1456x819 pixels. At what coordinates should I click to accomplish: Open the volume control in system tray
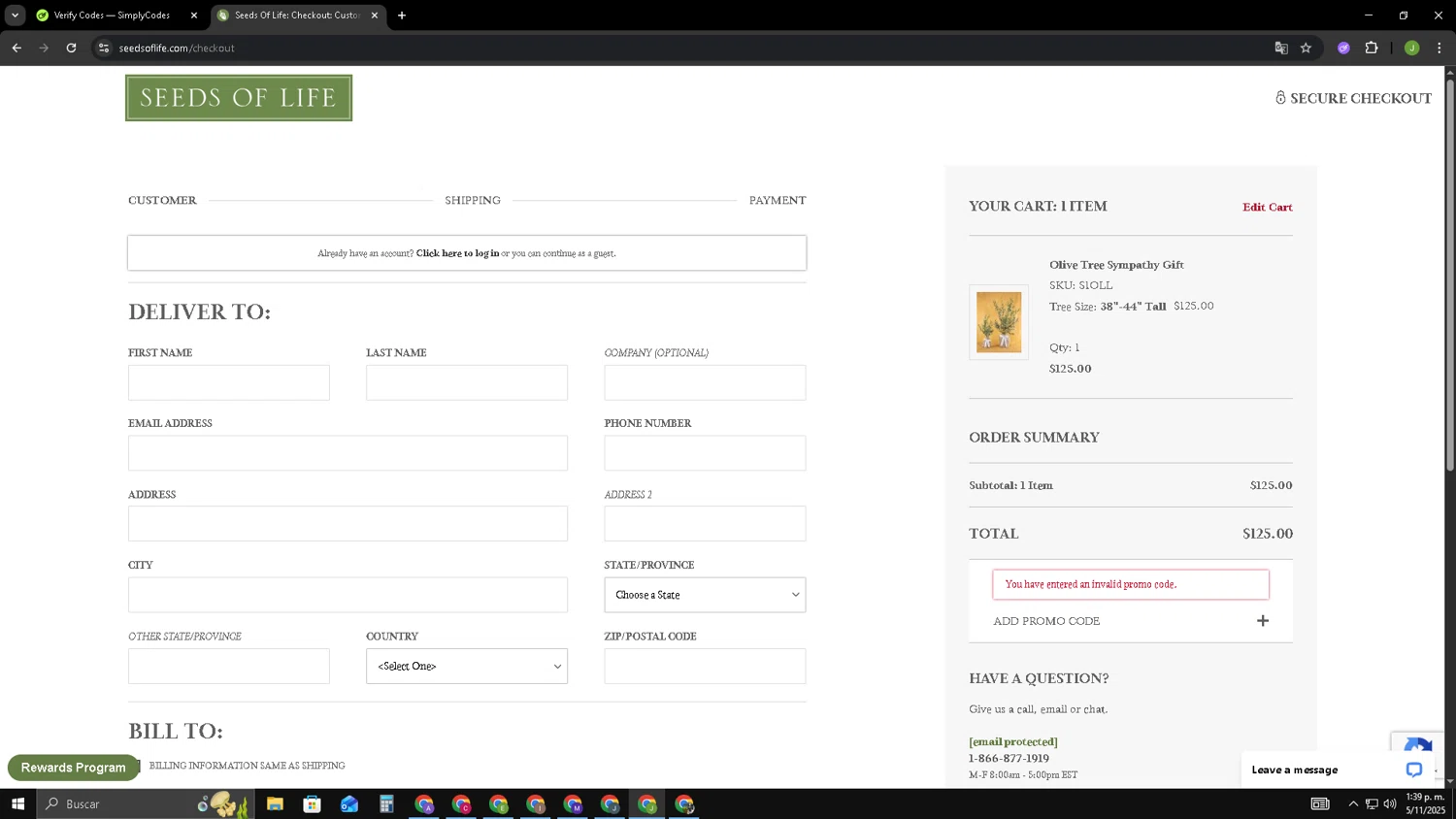[x=1390, y=803]
